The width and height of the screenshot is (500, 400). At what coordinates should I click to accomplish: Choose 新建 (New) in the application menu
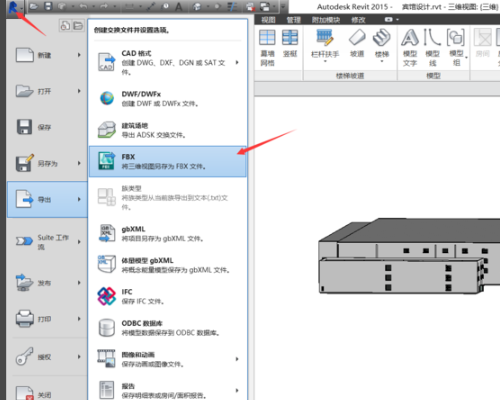[47, 55]
